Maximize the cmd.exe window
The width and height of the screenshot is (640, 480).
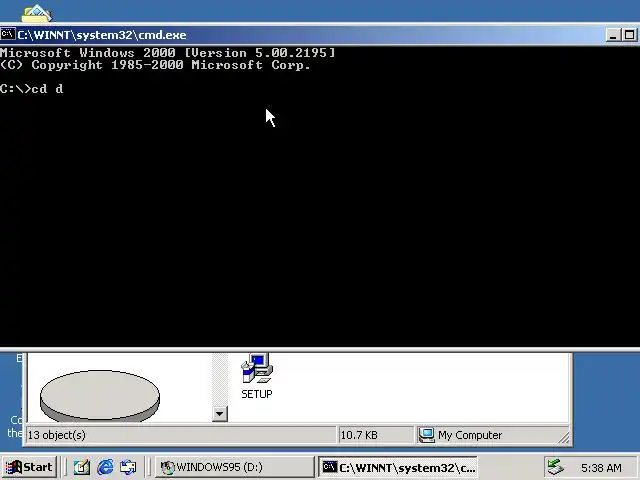pyautogui.click(x=629, y=35)
